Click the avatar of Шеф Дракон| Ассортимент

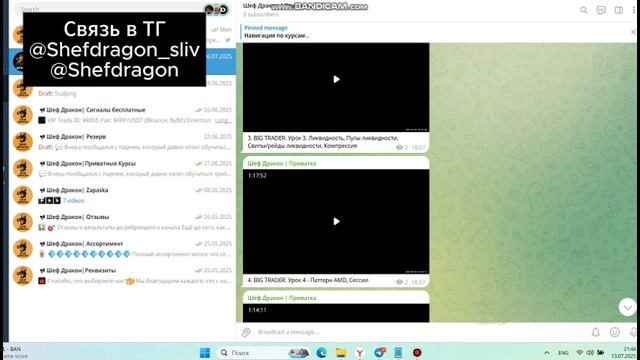pyautogui.click(x=23, y=249)
